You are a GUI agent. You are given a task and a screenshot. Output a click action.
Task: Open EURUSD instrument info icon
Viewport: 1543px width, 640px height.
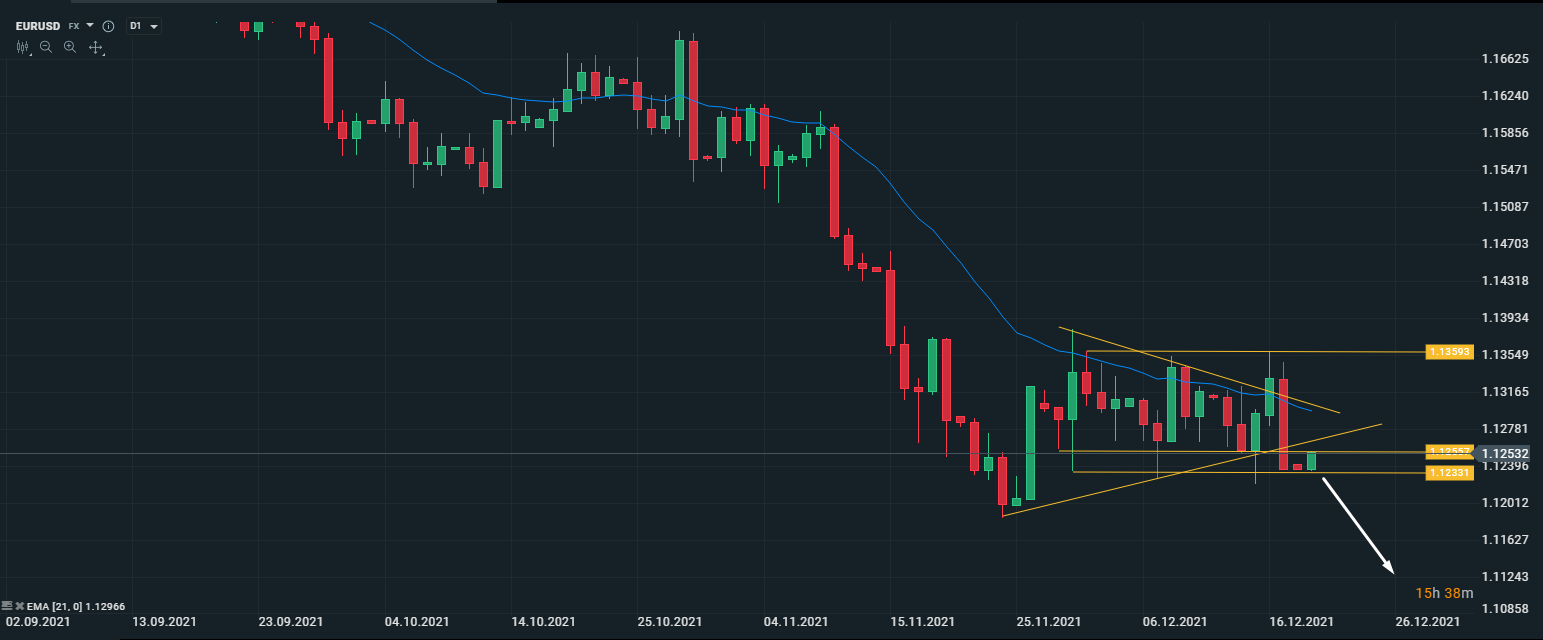tap(108, 26)
